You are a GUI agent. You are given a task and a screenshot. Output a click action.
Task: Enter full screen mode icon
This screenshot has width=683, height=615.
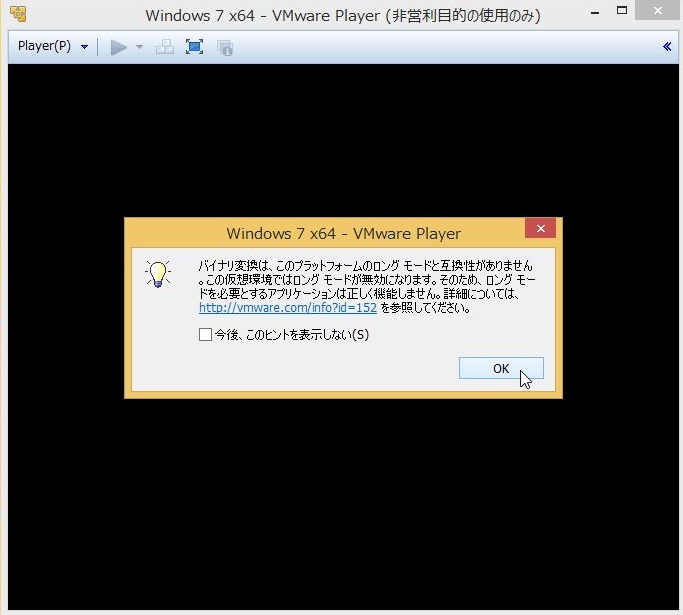pyautogui.click(x=194, y=47)
